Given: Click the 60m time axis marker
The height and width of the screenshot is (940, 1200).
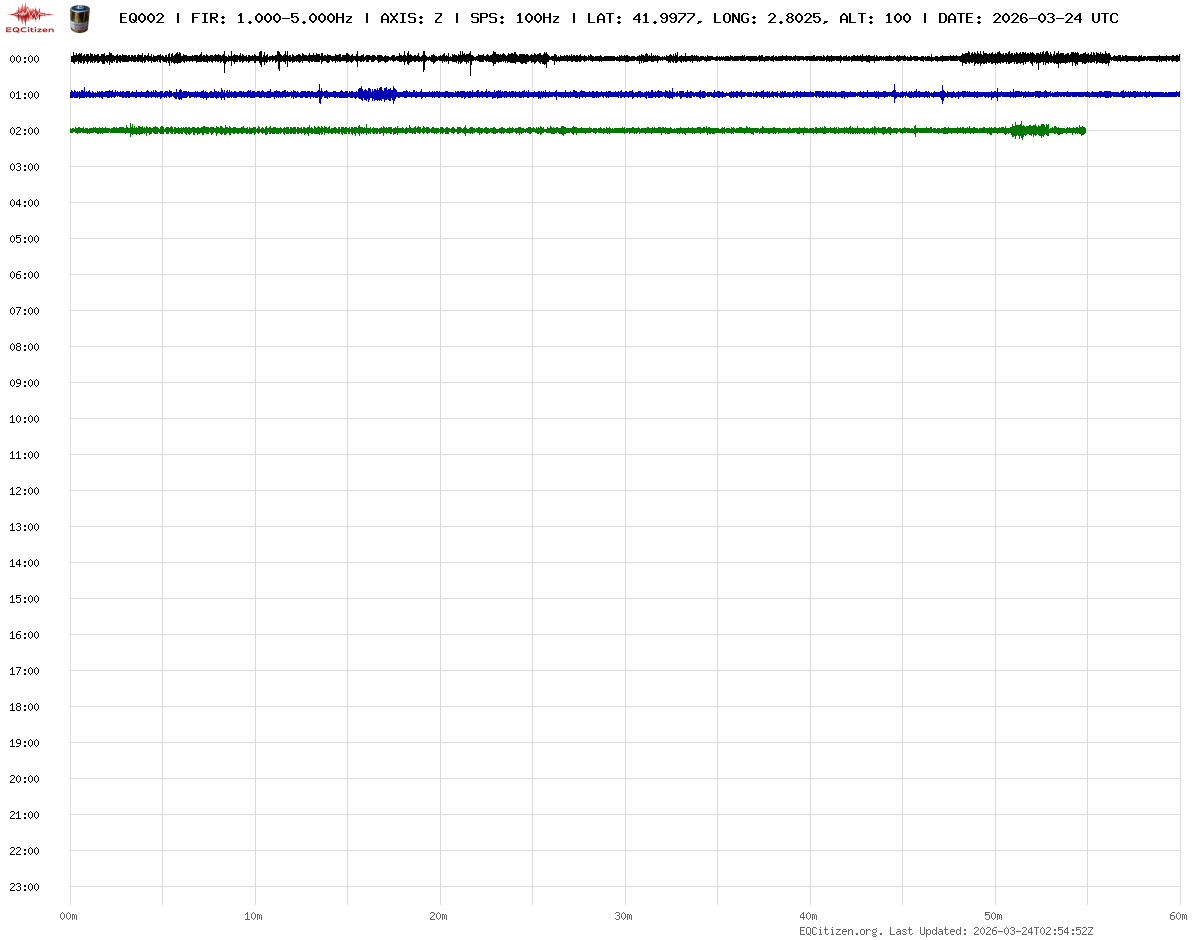Looking at the screenshot, I should tap(1179, 916).
